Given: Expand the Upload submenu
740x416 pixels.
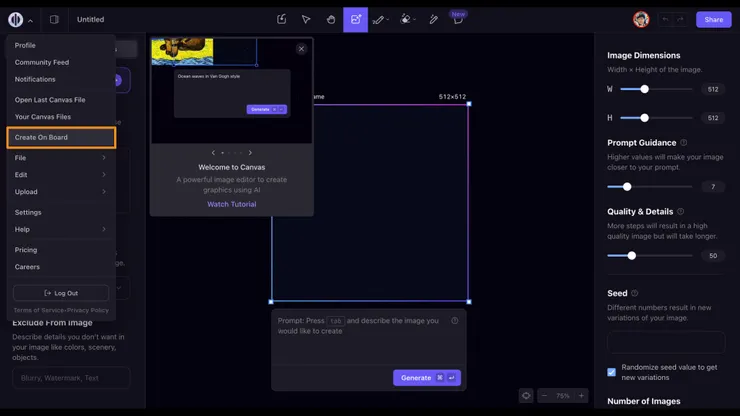Looking at the screenshot, I should click(x=60, y=192).
